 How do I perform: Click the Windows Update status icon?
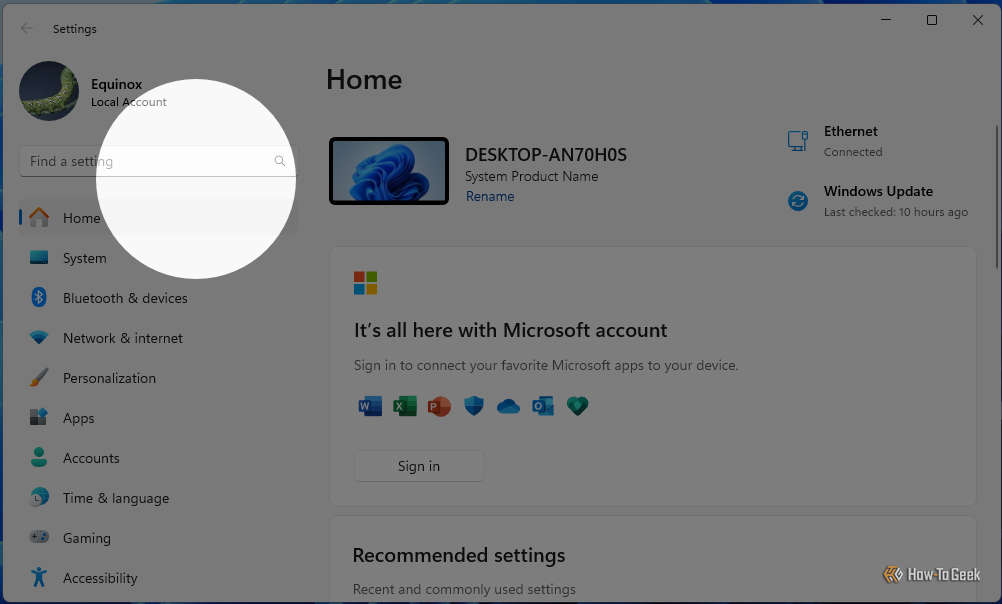pos(797,201)
